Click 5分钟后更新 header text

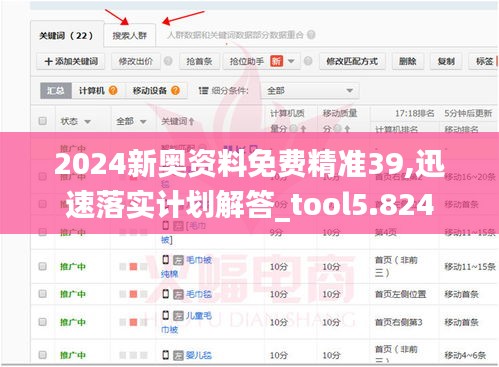coord(468,114)
